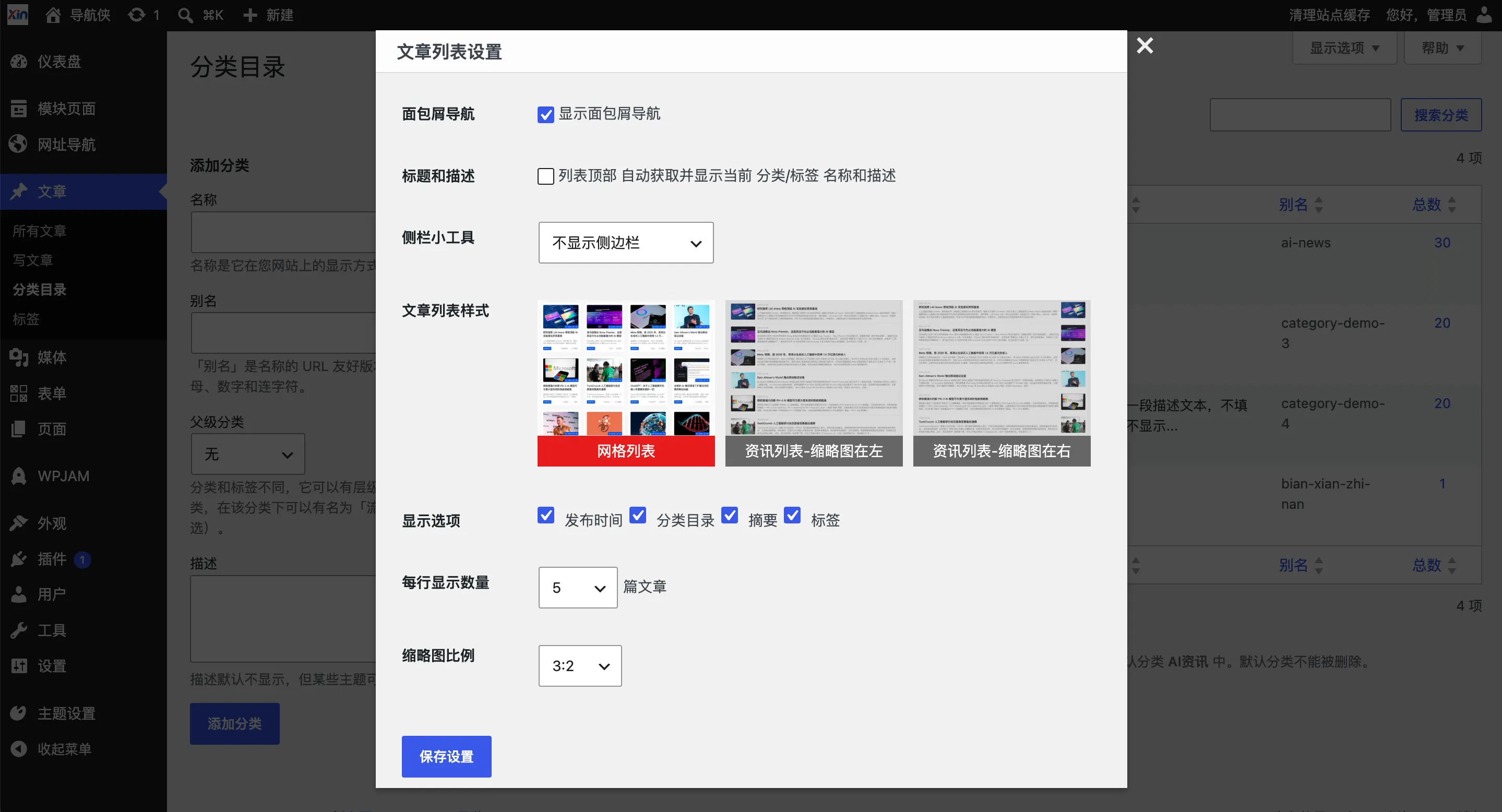Screen dimensions: 1502x812
Task: Open the 不显示侧边栏 sidebar dropdown
Action: pyautogui.click(x=626, y=243)
